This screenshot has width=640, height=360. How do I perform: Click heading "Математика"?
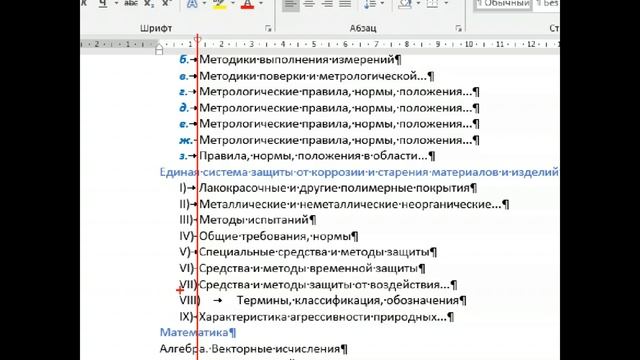coord(194,332)
